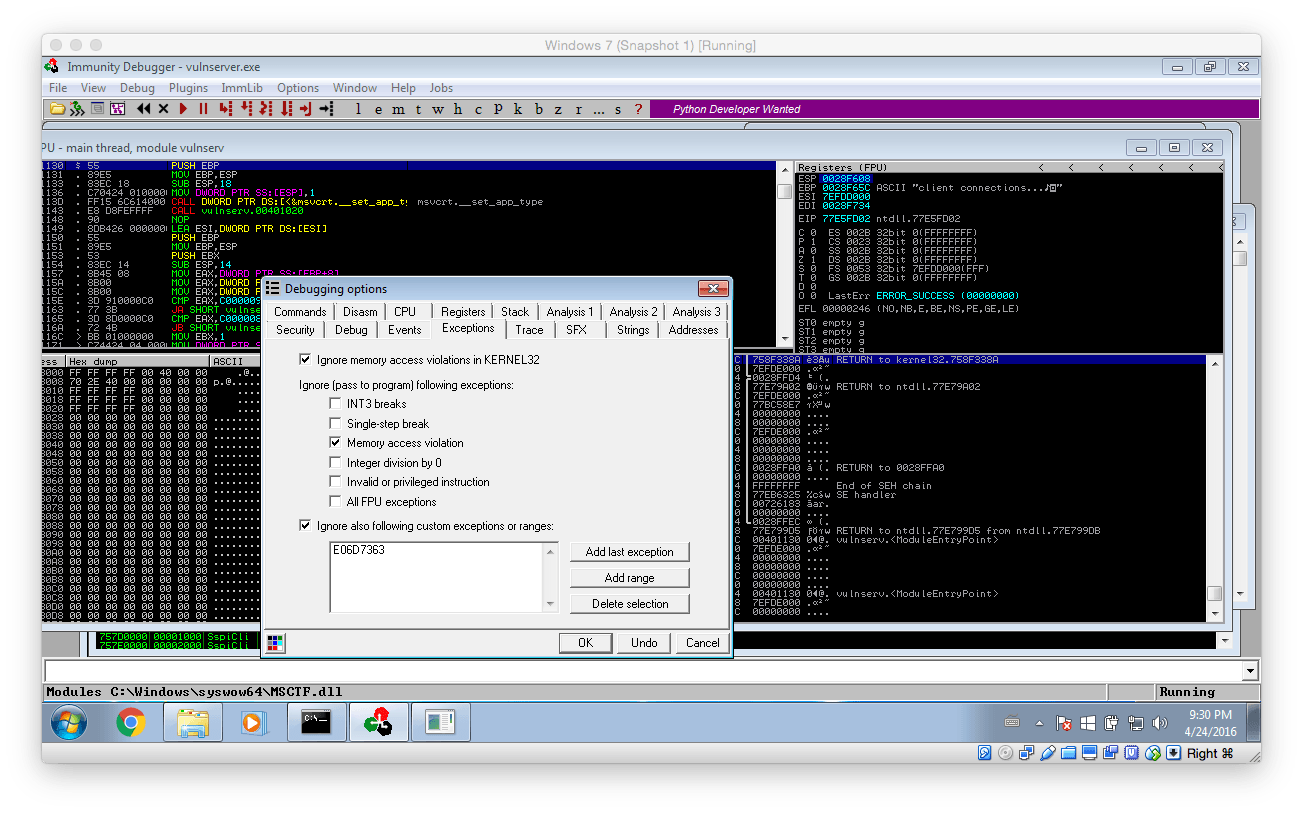Show executable modules with 'e' toolbar button
This screenshot has height=813, width=1303.
(x=378, y=109)
